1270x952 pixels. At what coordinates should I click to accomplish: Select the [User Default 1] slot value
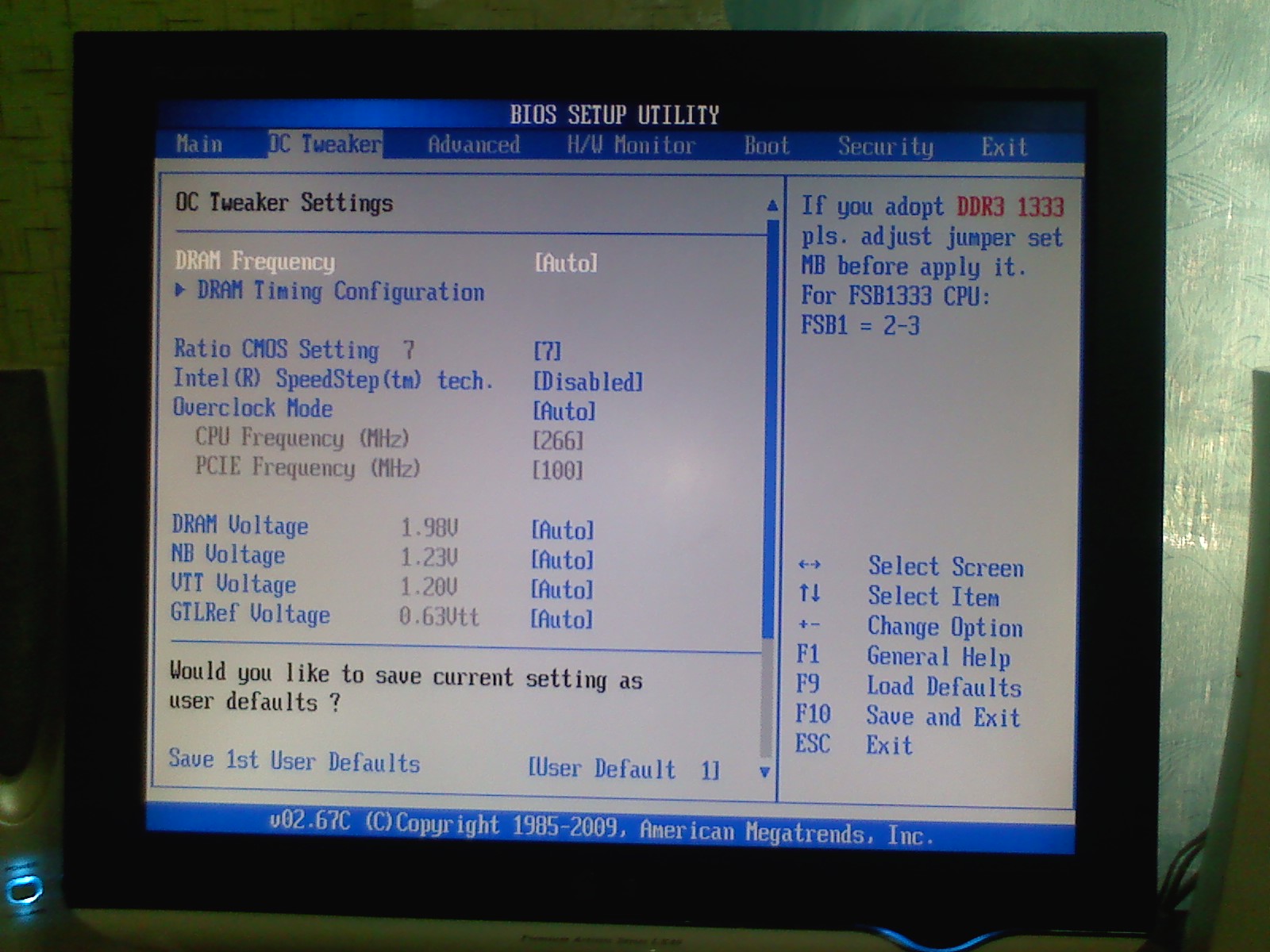(624, 769)
